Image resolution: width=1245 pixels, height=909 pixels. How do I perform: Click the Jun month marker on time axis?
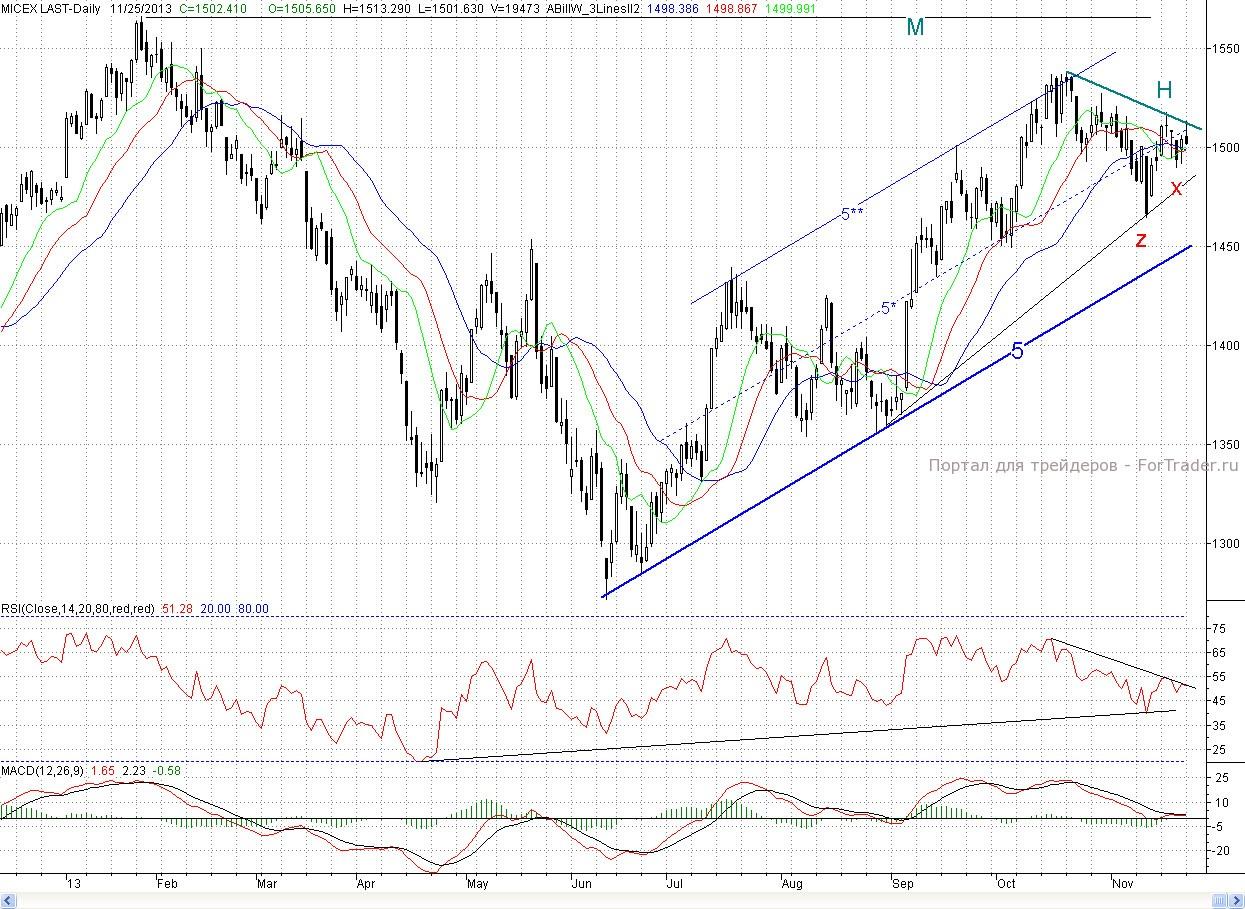[x=579, y=884]
